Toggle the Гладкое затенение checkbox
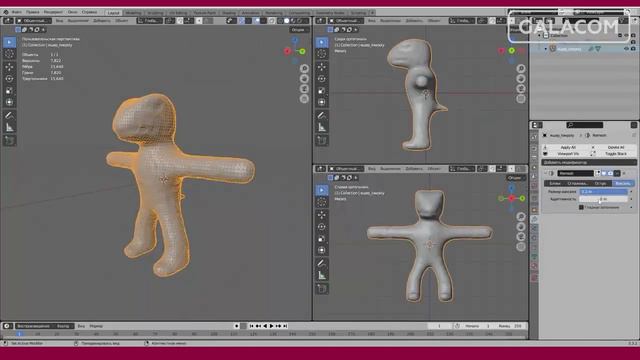Image resolution: width=640 pixels, height=360 pixels. tap(581, 207)
